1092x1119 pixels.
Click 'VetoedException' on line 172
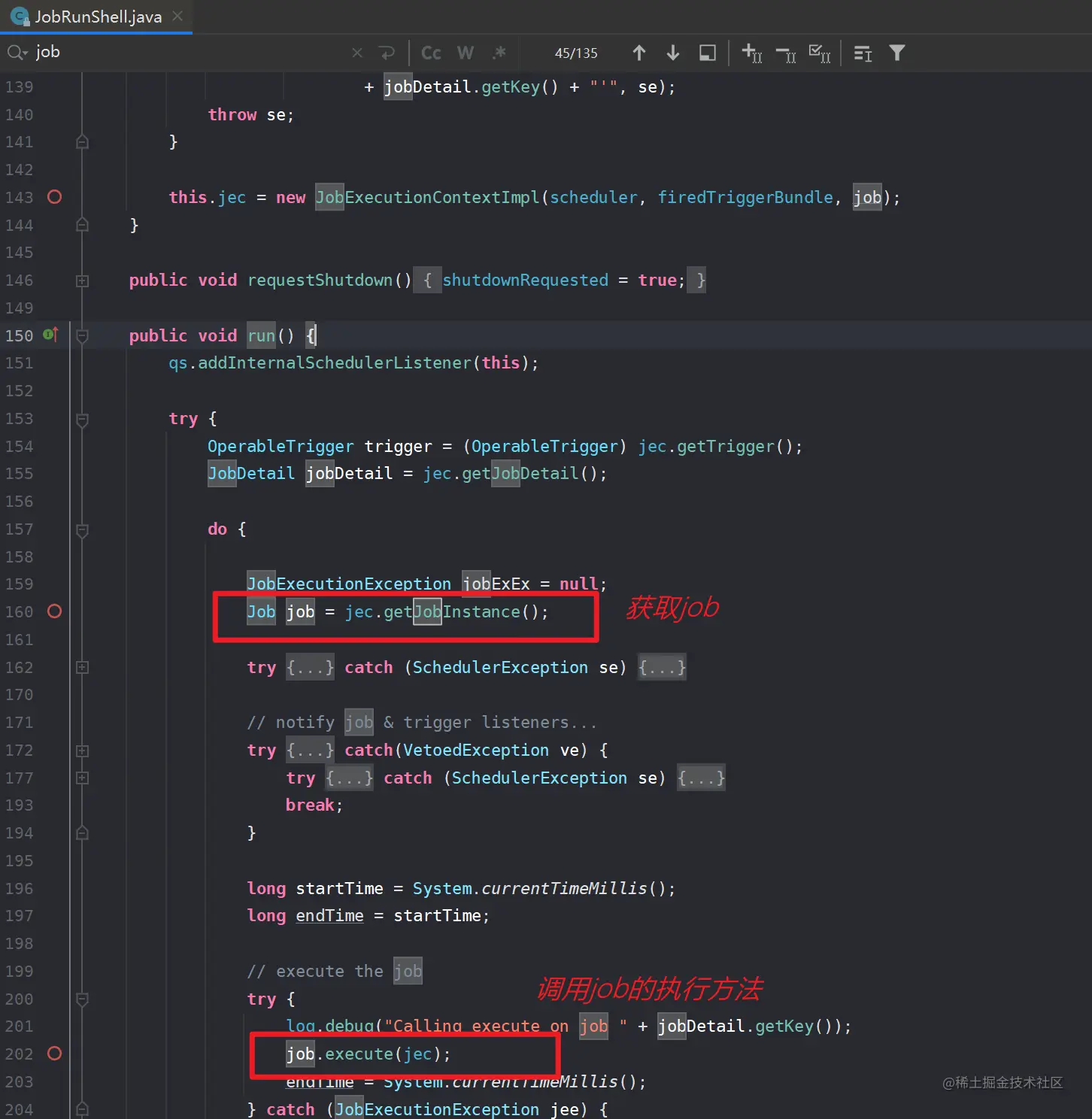pyautogui.click(x=476, y=751)
